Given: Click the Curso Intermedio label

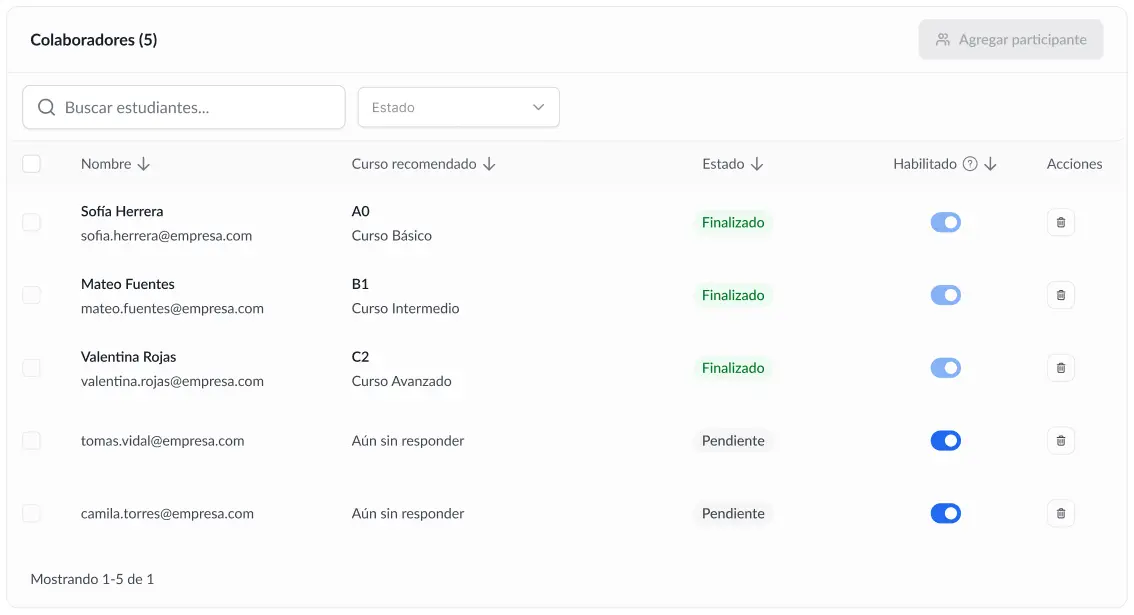Looking at the screenshot, I should pos(405,309).
